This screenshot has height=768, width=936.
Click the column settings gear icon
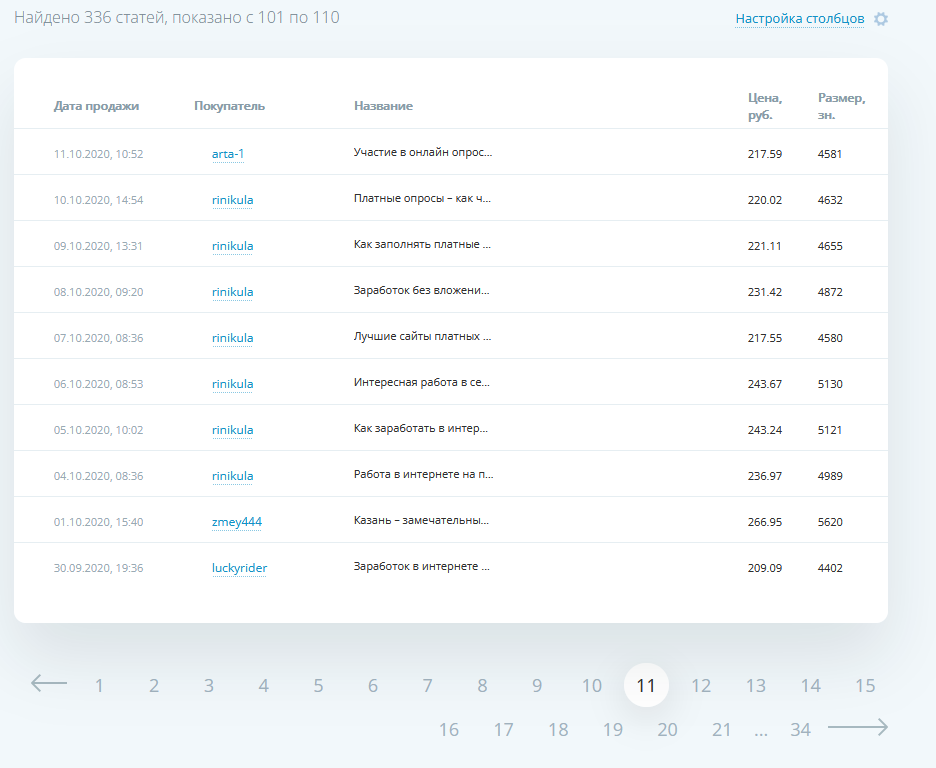pyautogui.click(x=880, y=19)
